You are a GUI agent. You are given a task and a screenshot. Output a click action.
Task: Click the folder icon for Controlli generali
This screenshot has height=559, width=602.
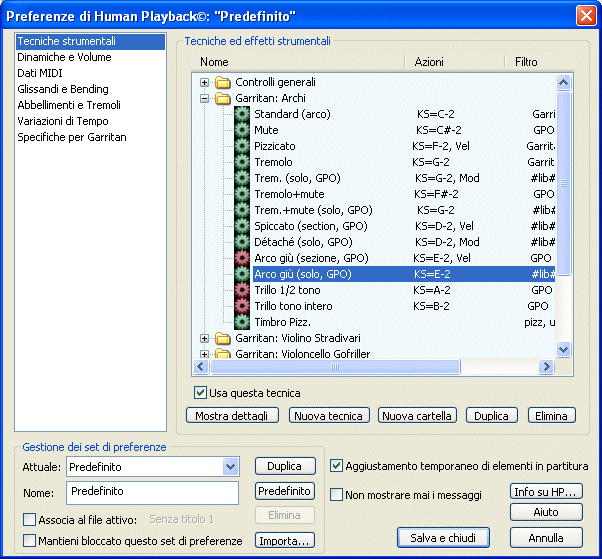pos(222,82)
